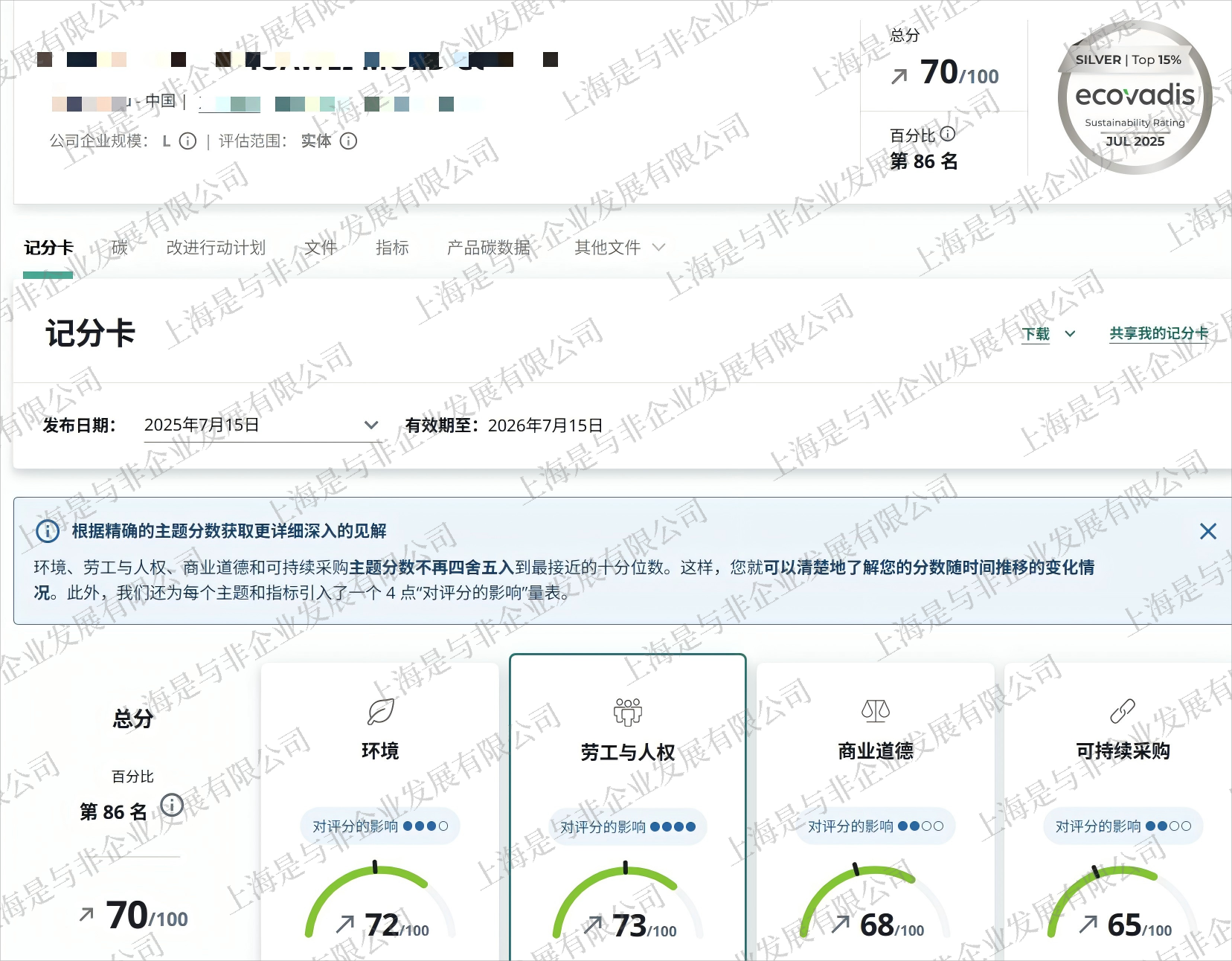Click the people icon above 劳工与人权
The width and height of the screenshot is (1232, 961).
pos(627,712)
